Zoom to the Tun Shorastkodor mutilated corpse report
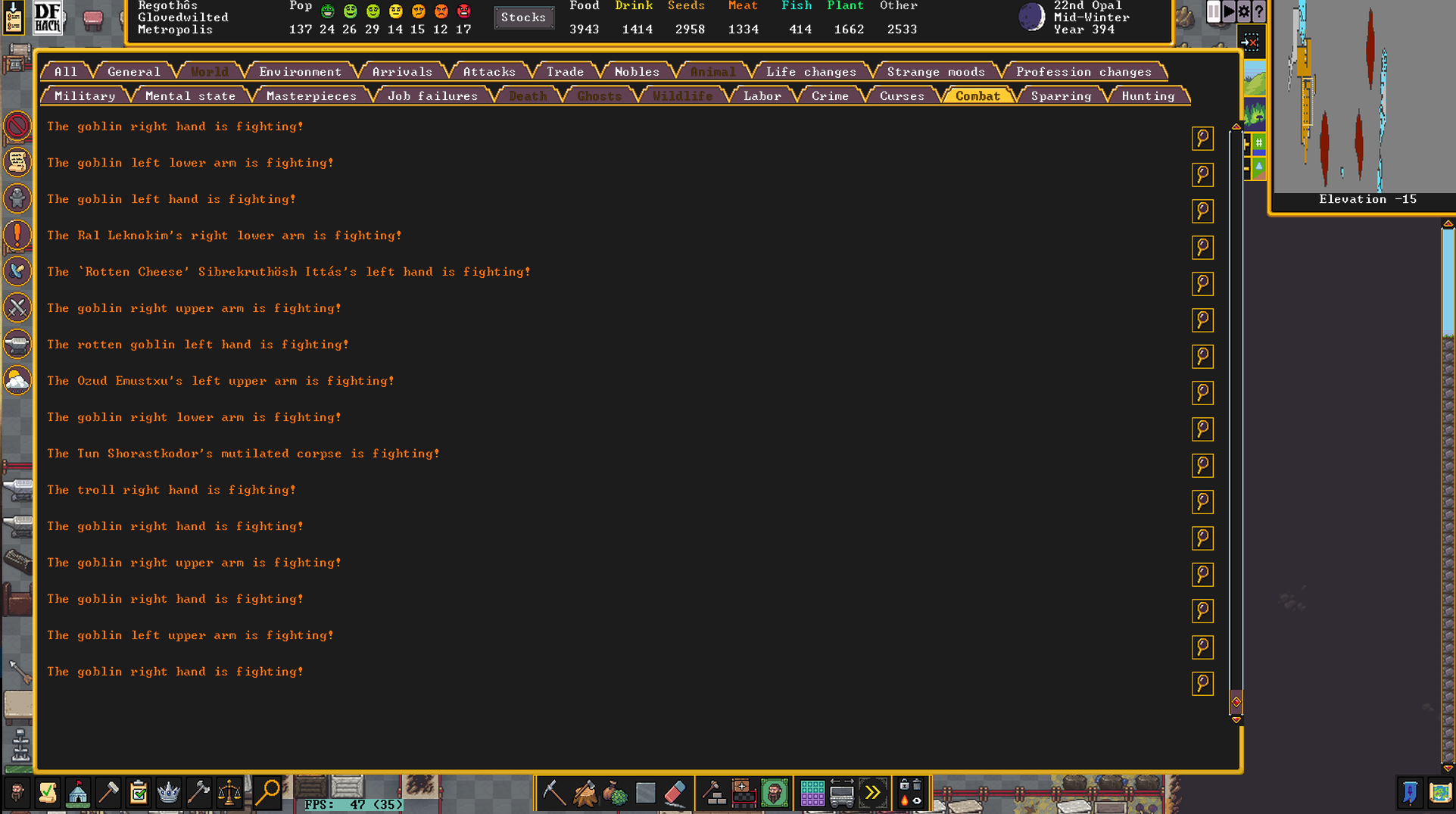This screenshot has width=1456, height=814. coord(1202,466)
